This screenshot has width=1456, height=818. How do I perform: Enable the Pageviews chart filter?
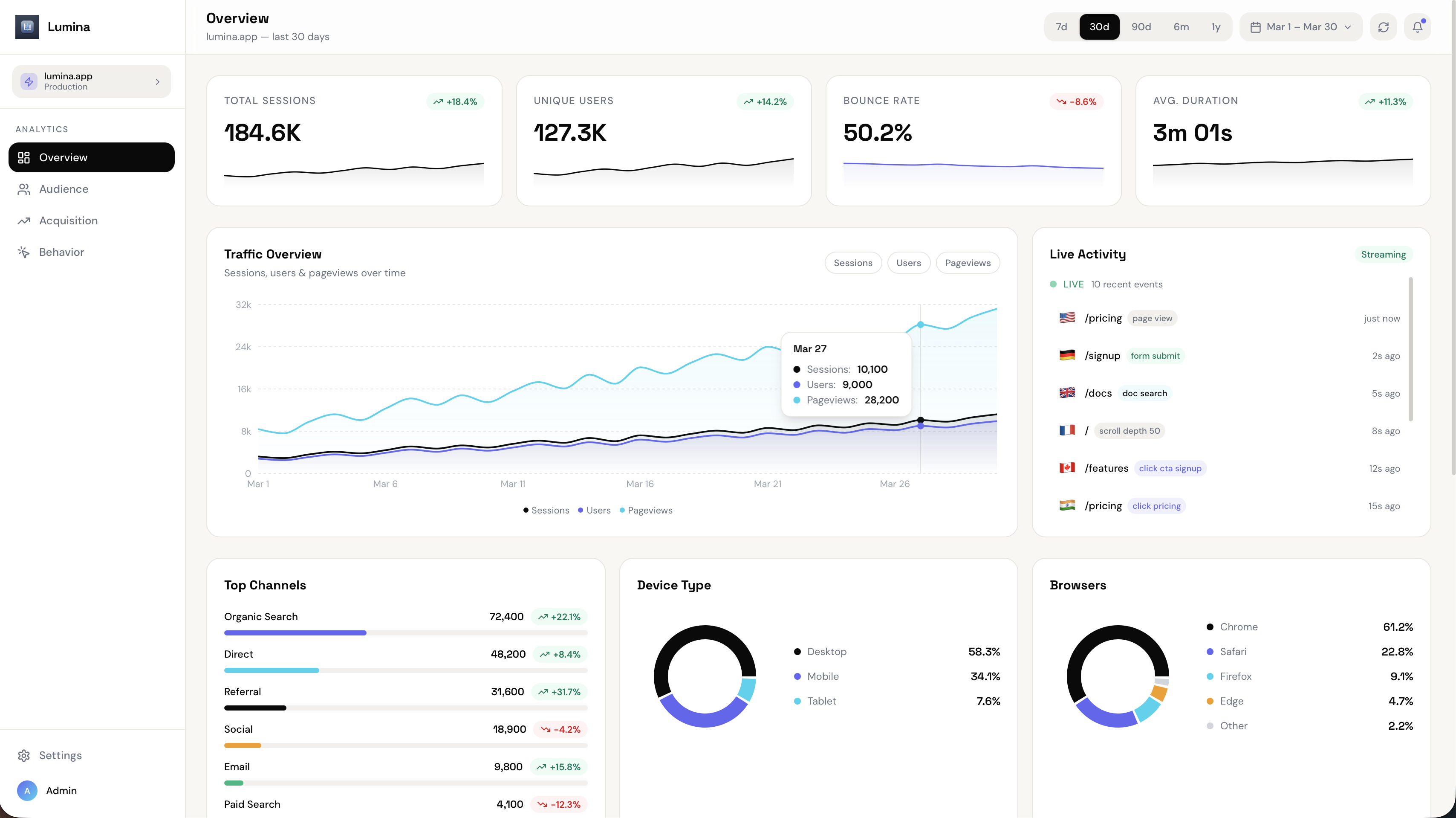(x=967, y=262)
